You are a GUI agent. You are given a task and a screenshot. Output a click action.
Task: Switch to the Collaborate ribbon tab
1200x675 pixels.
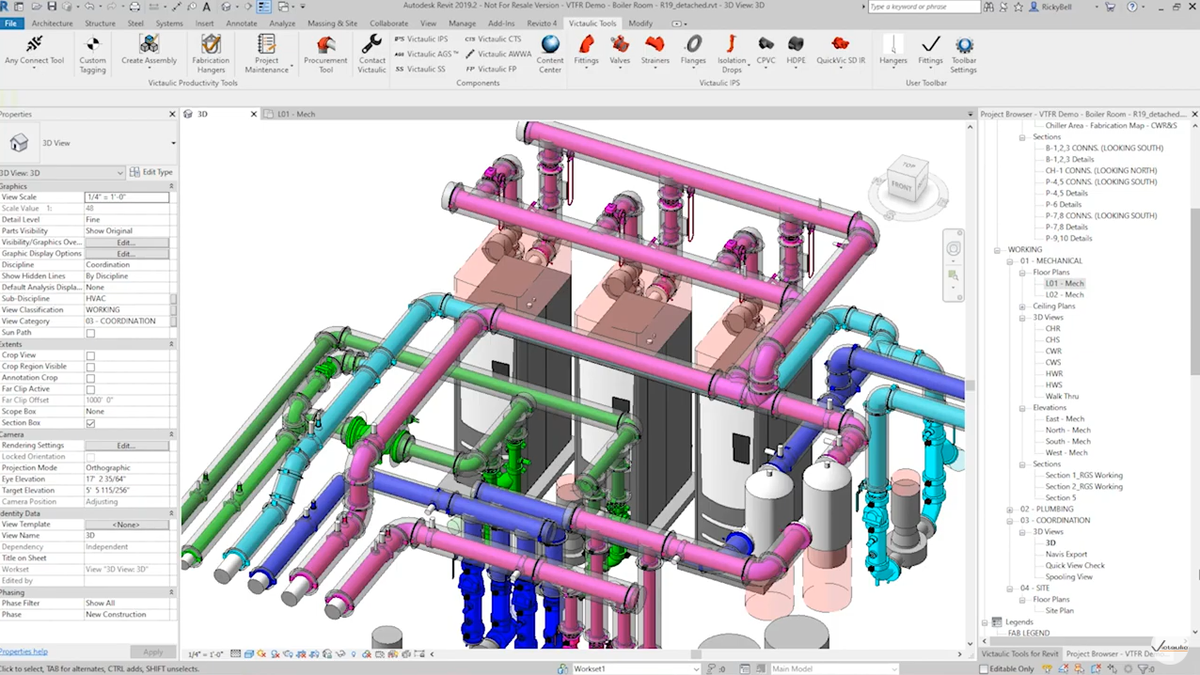[x=389, y=22]
